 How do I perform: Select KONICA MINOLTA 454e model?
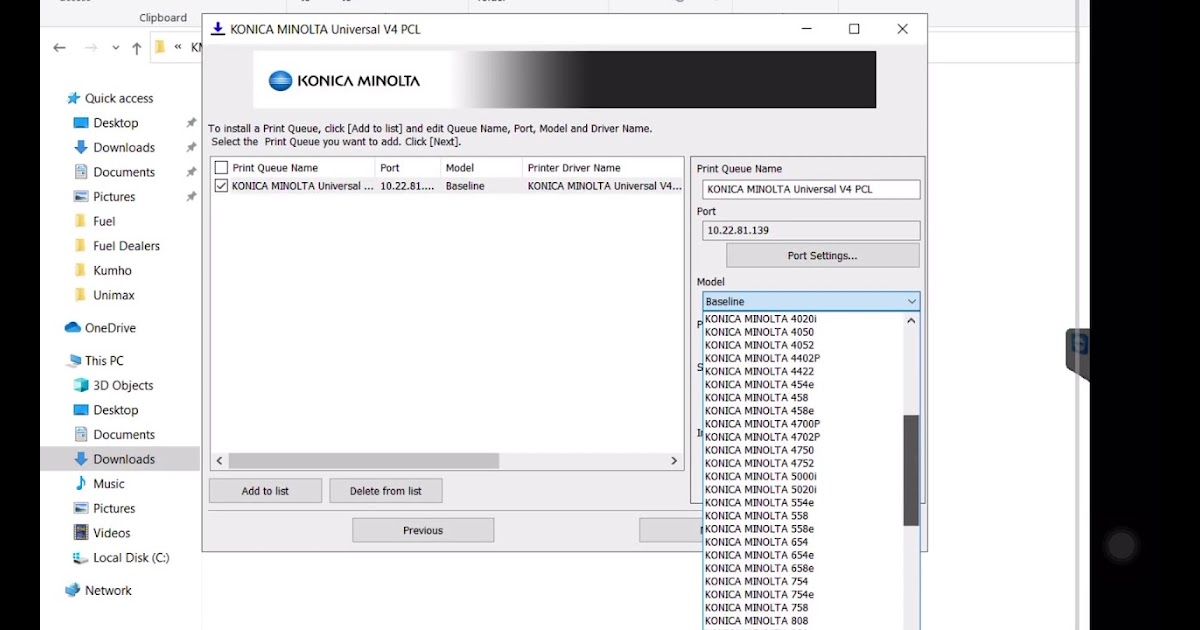click(x=759, y=384)
